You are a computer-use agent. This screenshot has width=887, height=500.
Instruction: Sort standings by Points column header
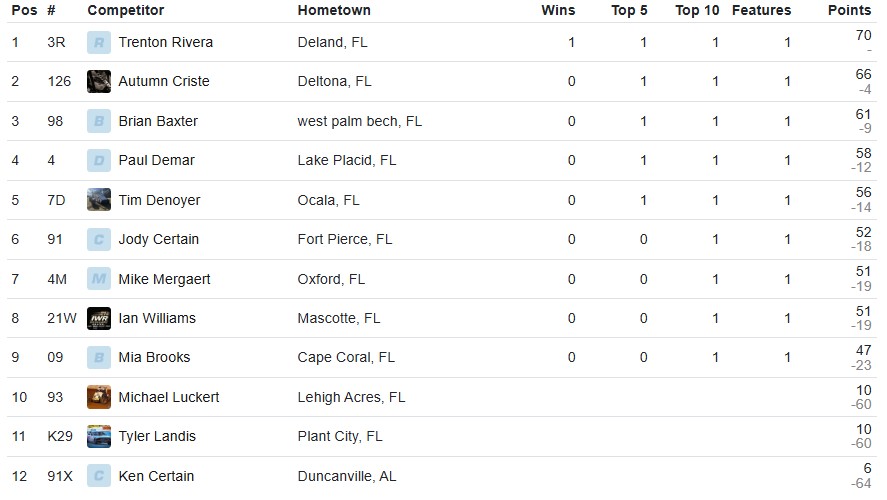point(849,10)
